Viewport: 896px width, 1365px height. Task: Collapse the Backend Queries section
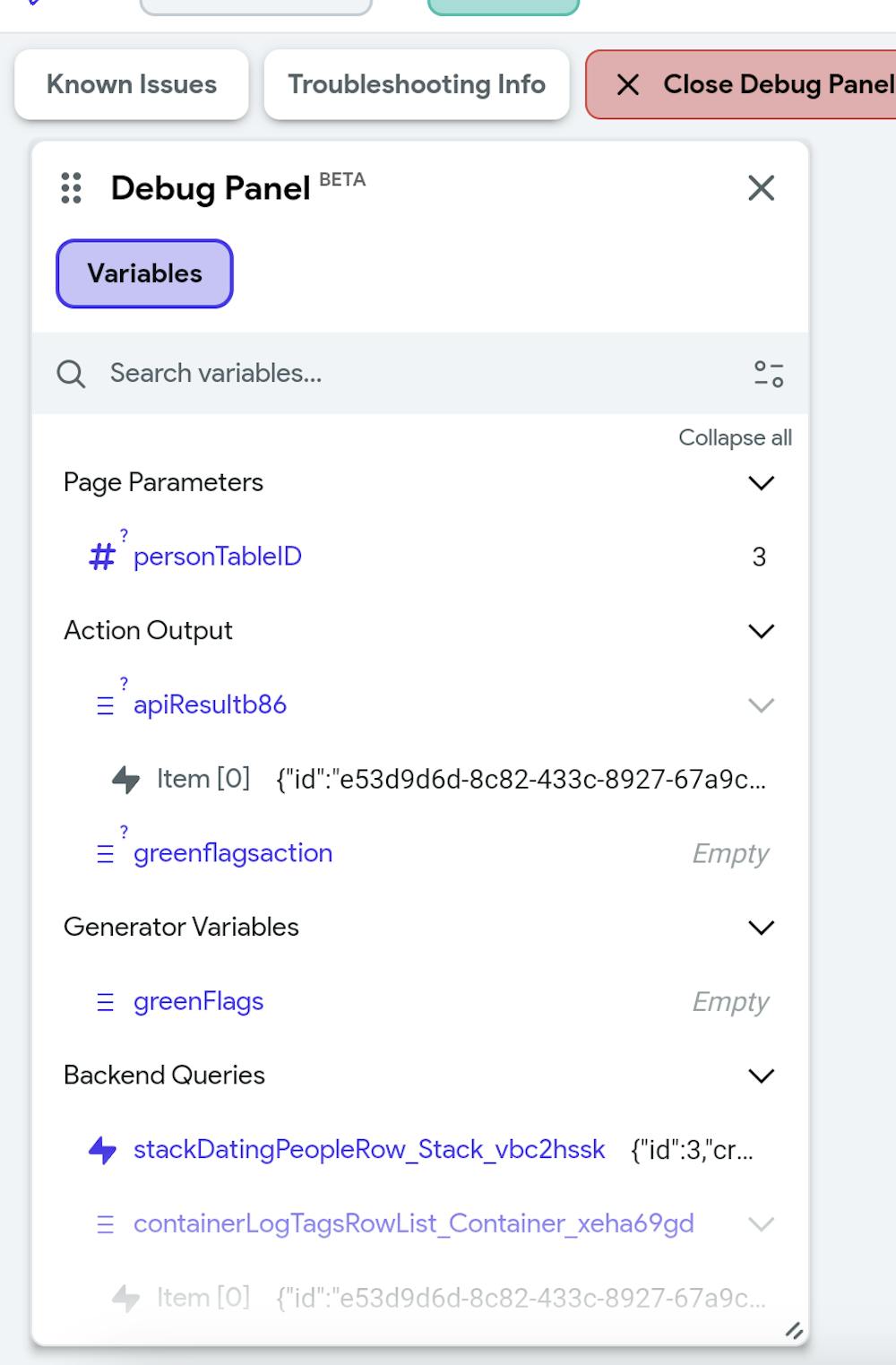(x=761, y=1076)
